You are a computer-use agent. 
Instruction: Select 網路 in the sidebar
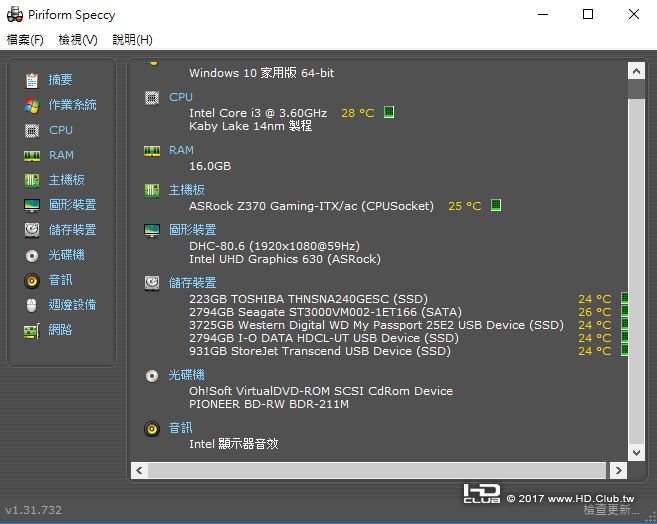point(60,330)
